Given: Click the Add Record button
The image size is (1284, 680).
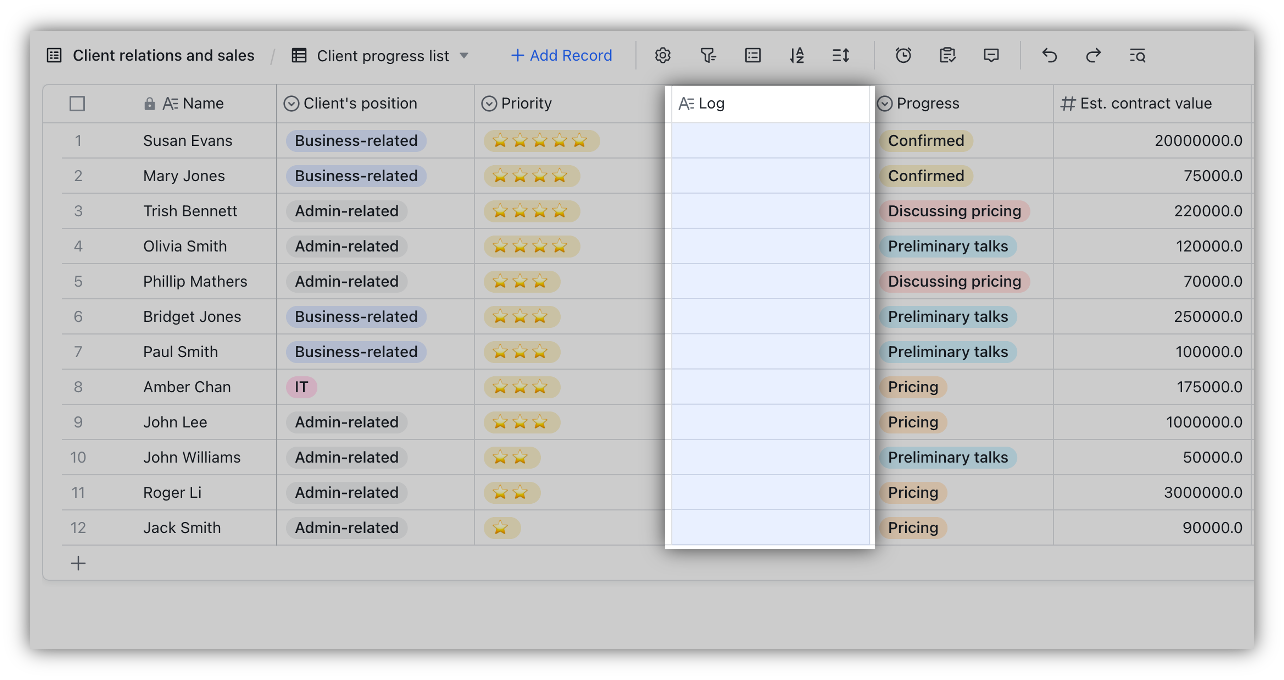Looking at the screenshot, I should [561, 55].
